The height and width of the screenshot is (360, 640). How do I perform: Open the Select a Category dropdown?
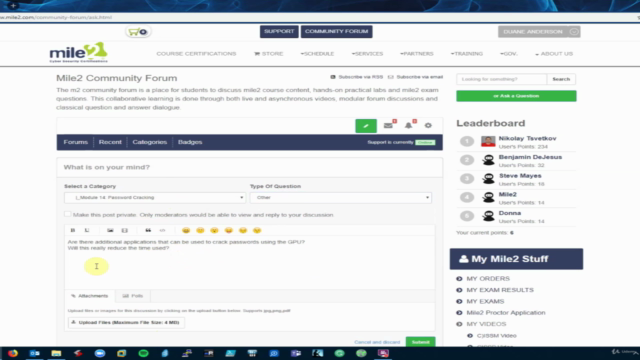(x=154, y=198)
